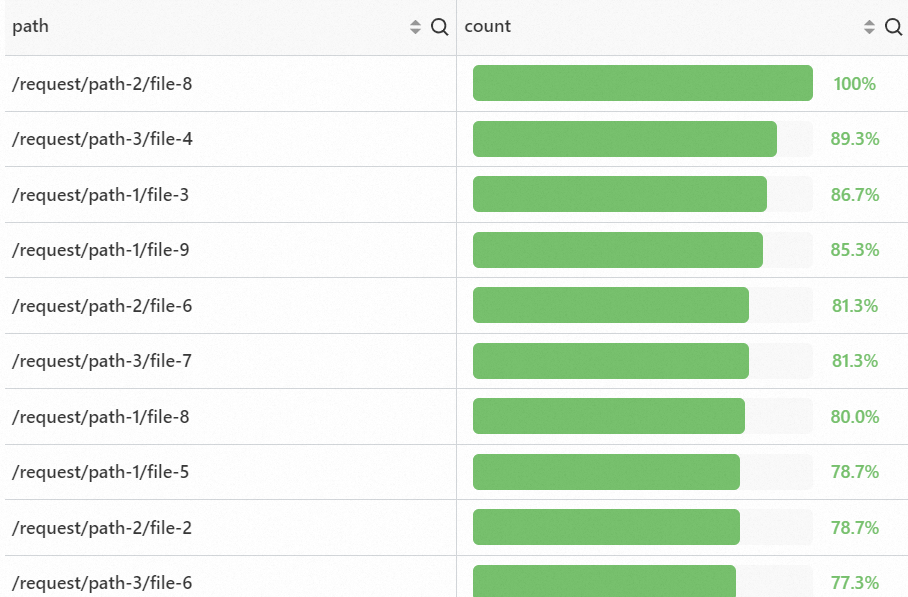Select the /request/path-1/file-8 row
The image size is (908, 597).
[100, 417]
